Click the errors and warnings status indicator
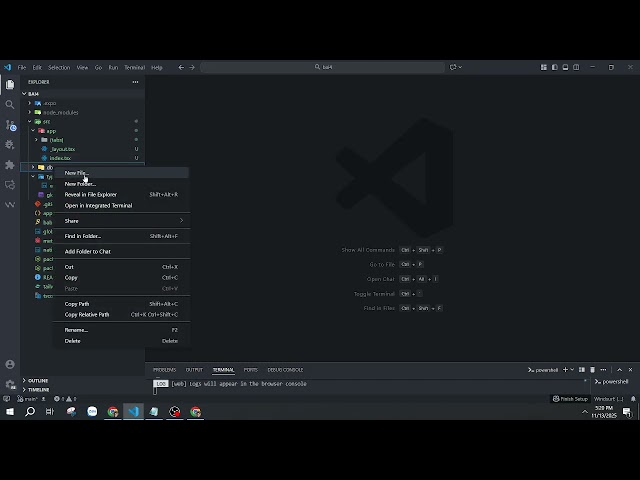Viewport: 640px width, 480px height. (65, 399)
